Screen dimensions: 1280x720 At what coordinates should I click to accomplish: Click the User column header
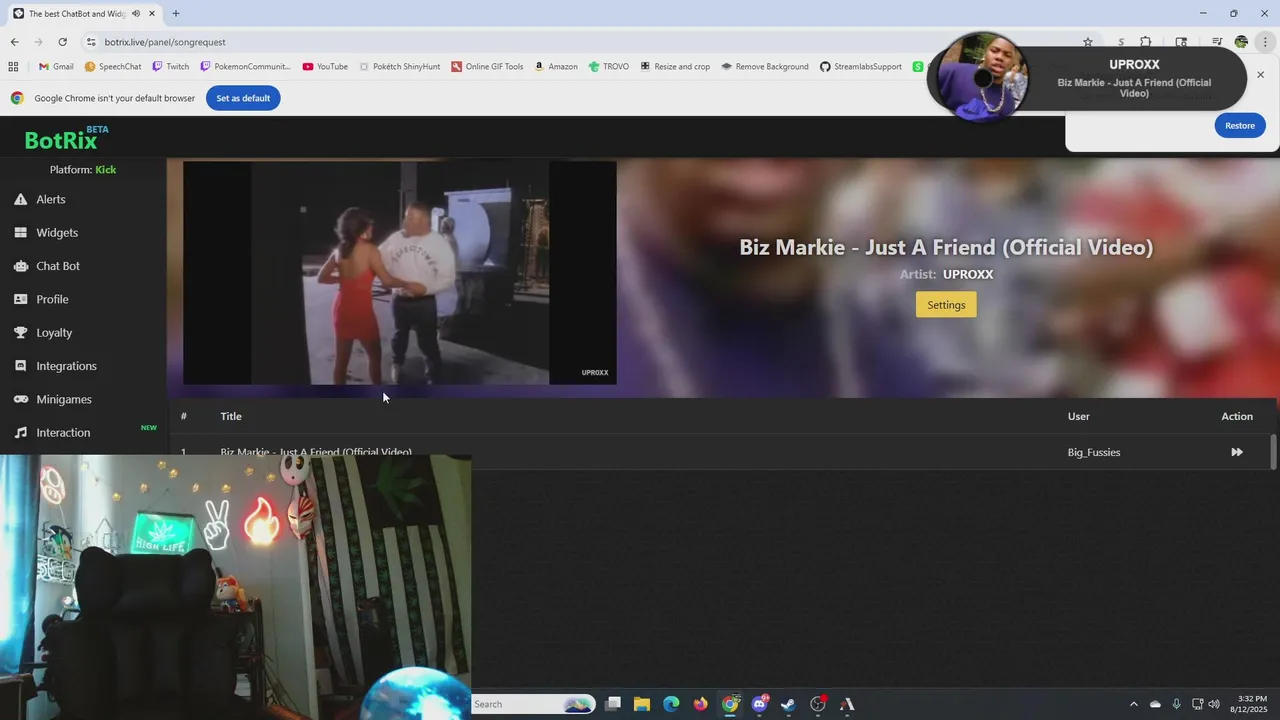pyautogui.click(x=1079, y=416)
